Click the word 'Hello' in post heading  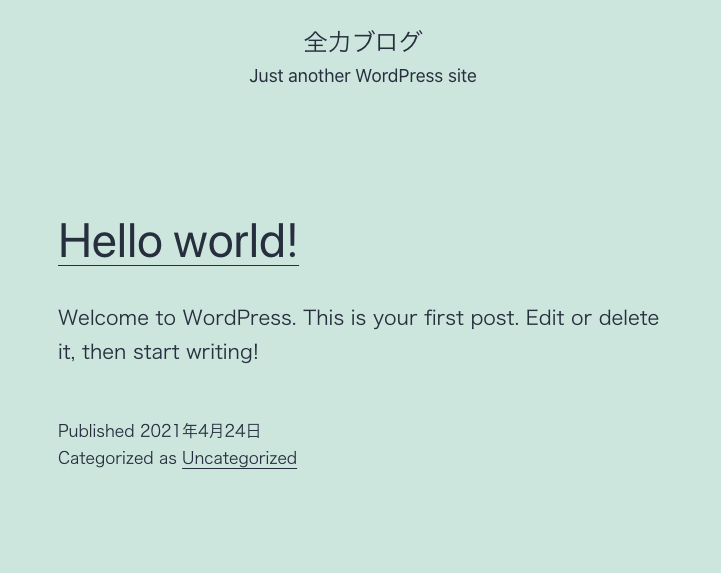tap(110, 241)
